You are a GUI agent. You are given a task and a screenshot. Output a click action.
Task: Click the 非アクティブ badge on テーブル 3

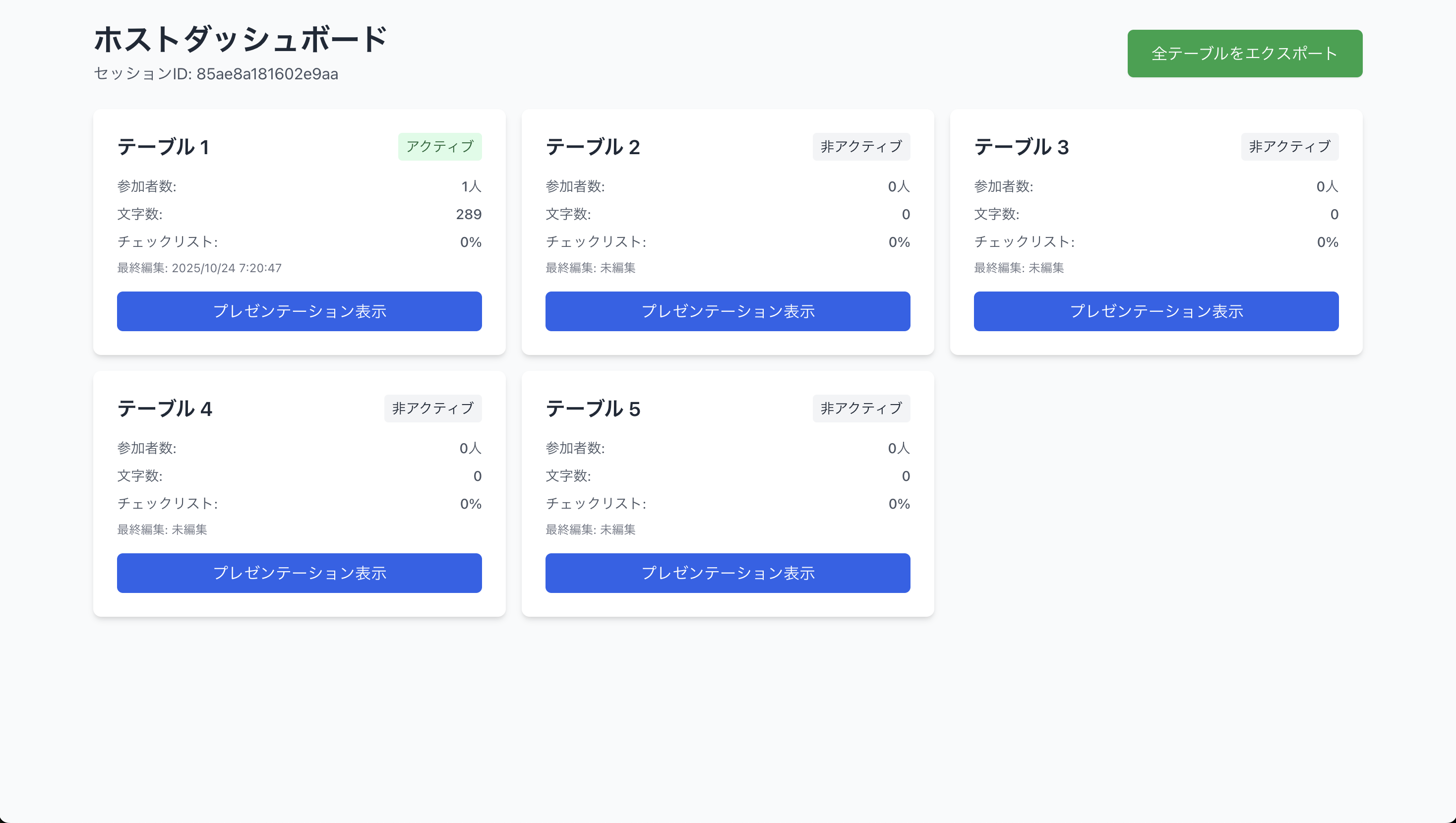pyautogui.click(x=1289, y=147)
